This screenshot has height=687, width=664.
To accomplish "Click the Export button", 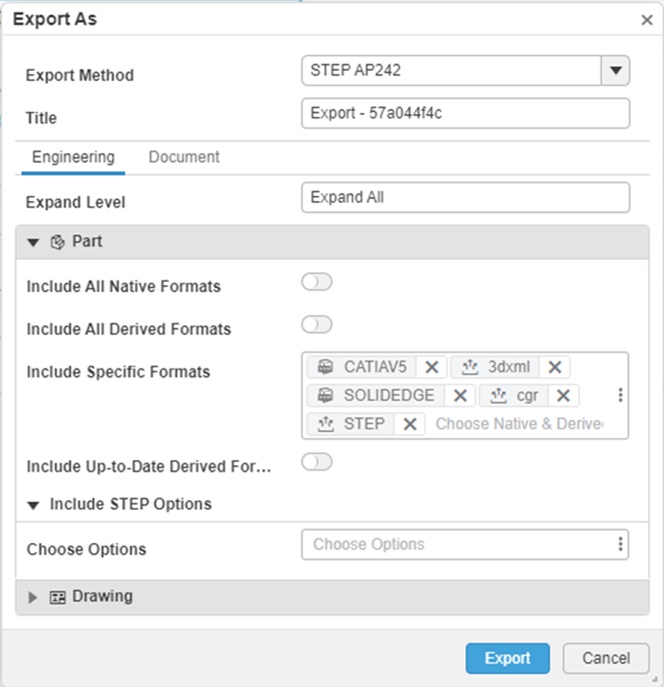I will click(507, 658).
